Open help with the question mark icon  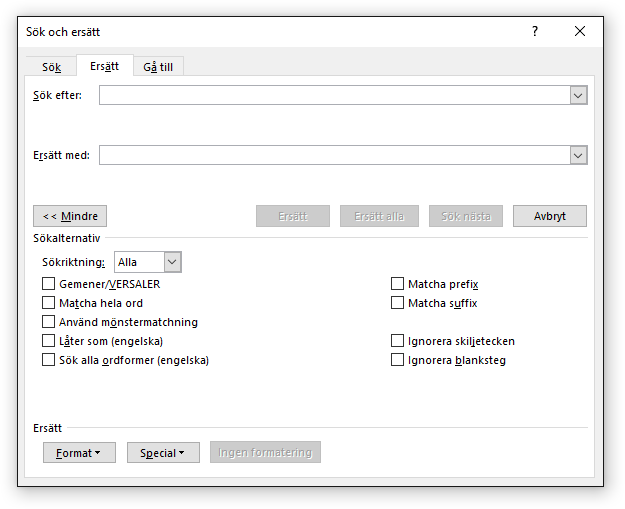[x=535, y=31]
